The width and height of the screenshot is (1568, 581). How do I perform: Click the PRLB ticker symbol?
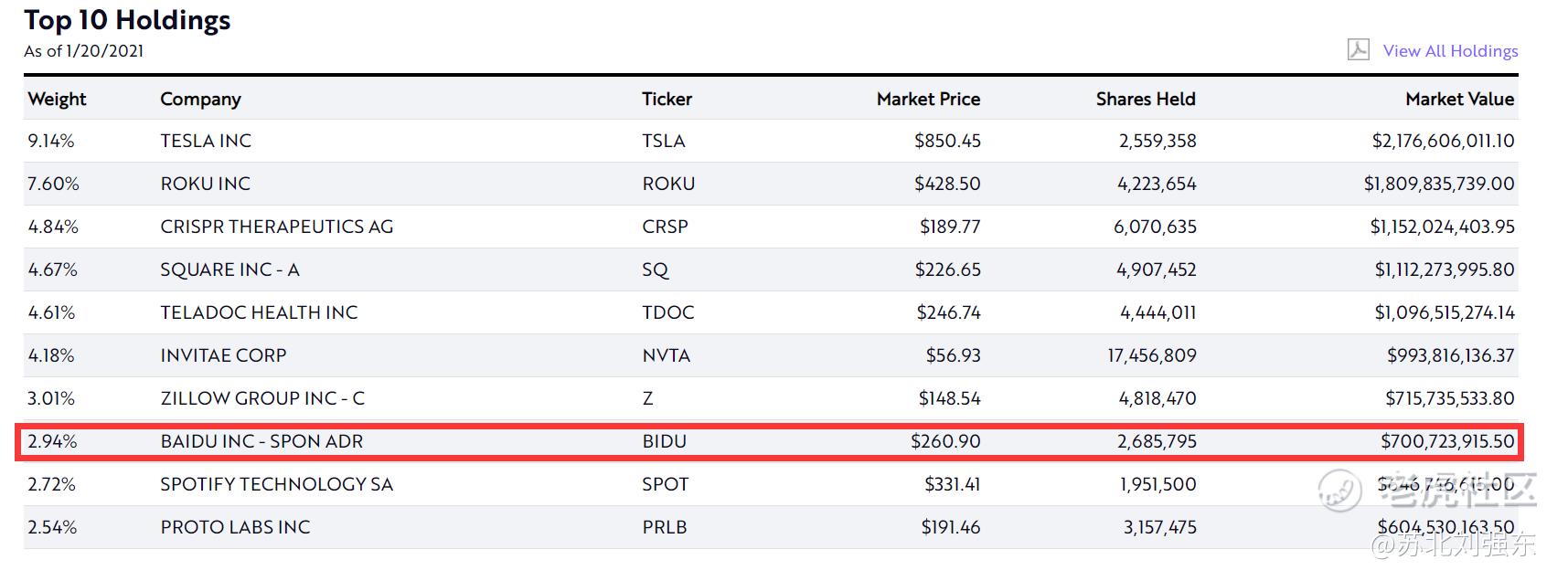click(x=664, y=527)
